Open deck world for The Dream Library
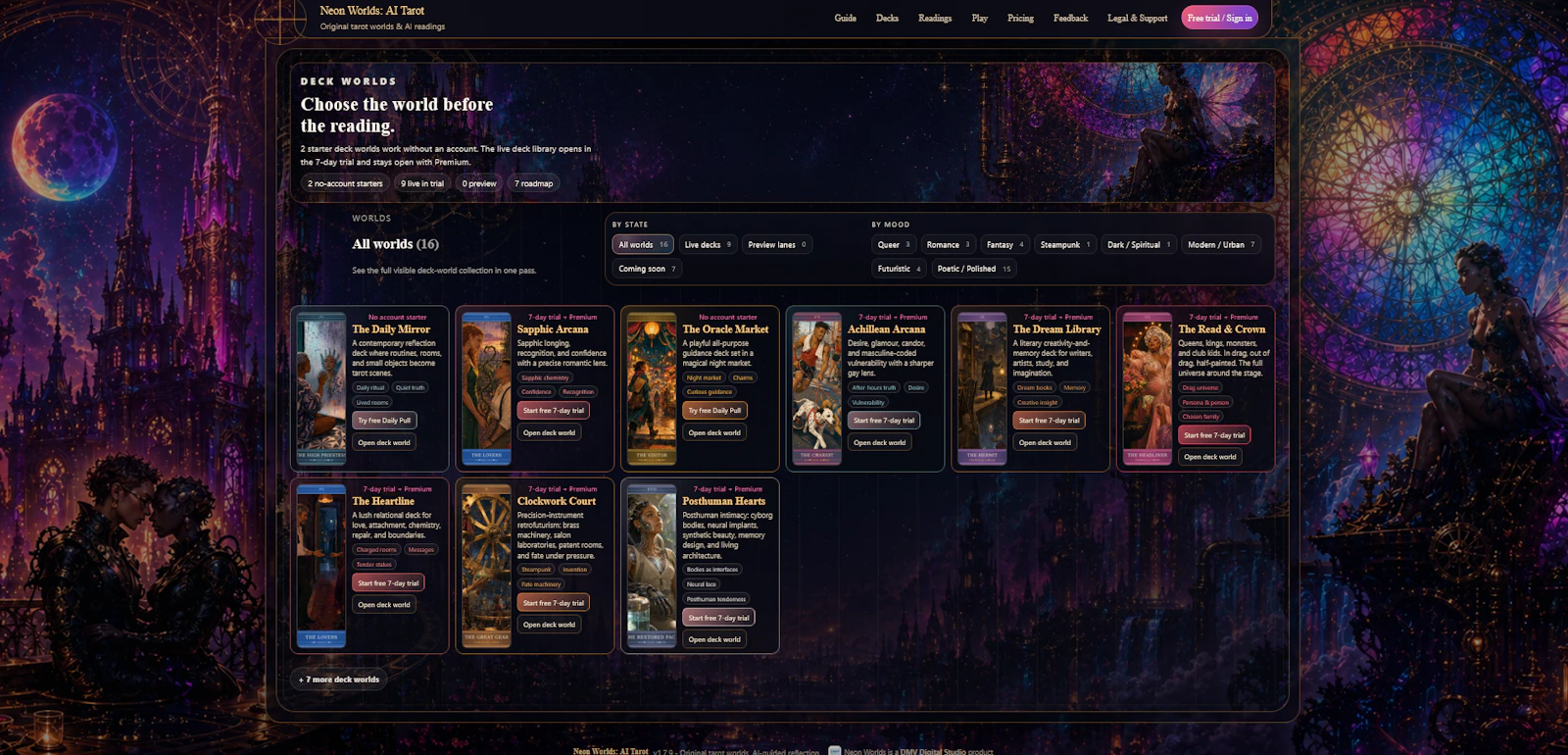Viewport: 1568px width, 755px height. [1046, 442]
